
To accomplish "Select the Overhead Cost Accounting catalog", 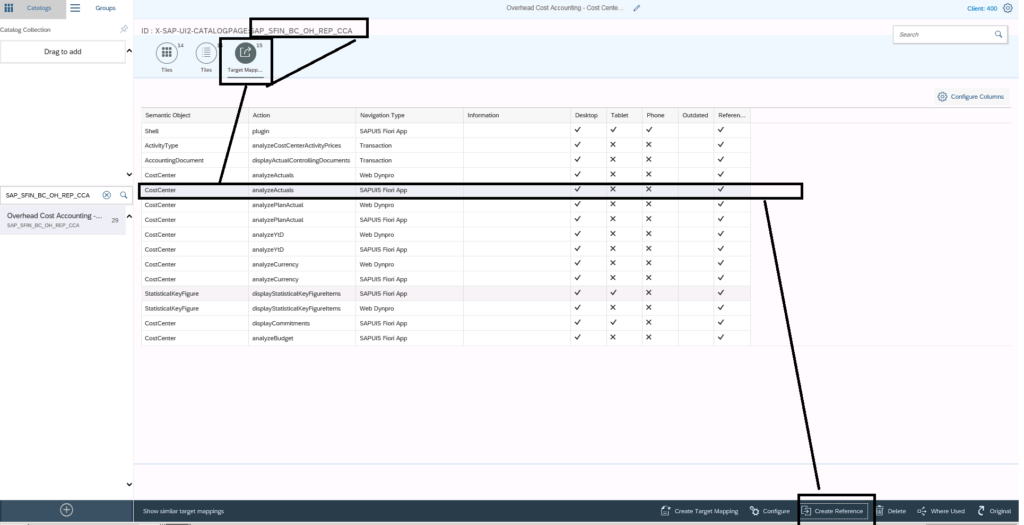I will click(63, 220).
